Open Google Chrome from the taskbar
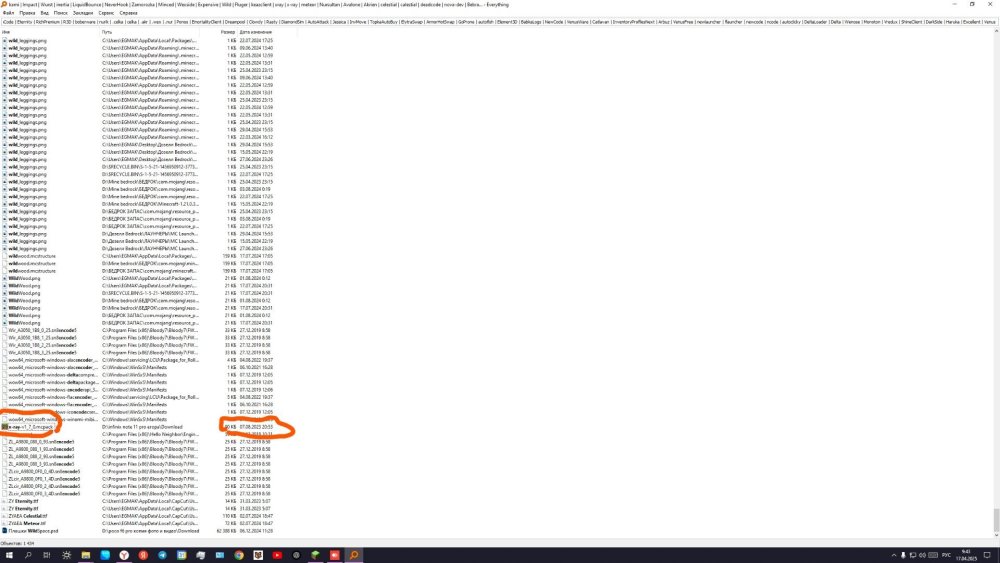This screenshot has height=563, width=1000. tap(239, 555)
